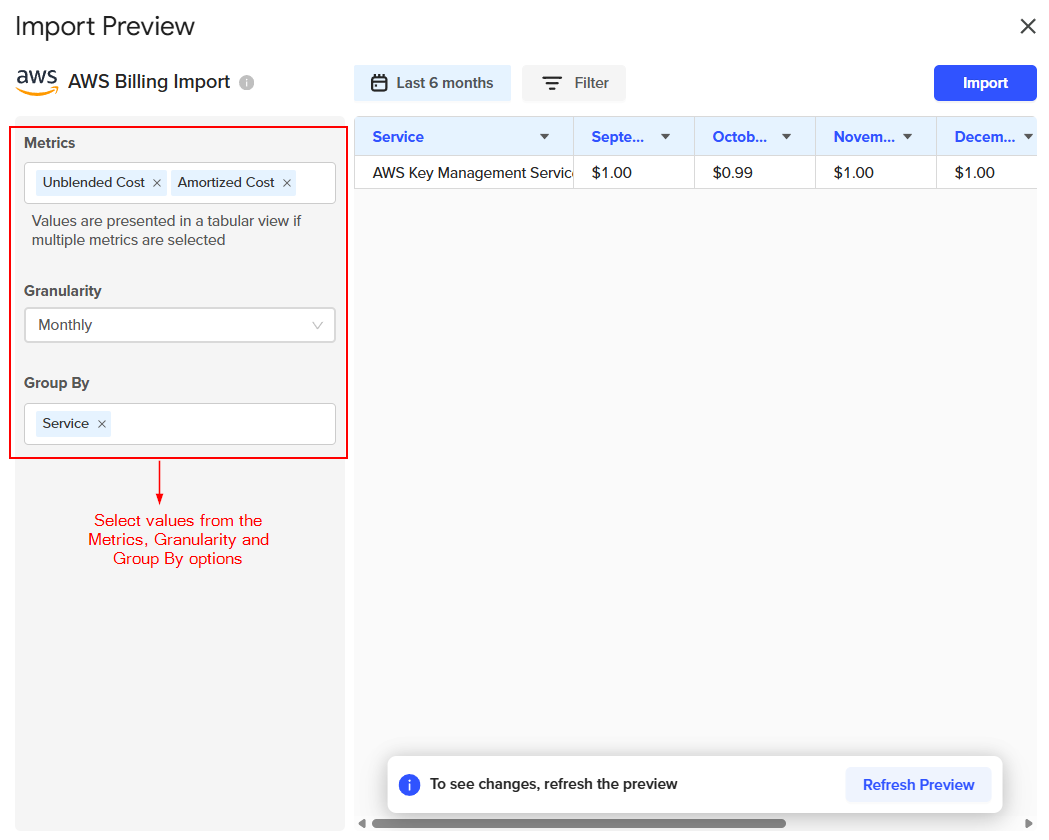The height and width of the screenshot is (840, 1049).
Task: Open the Filter options
Action: pyautogui.click(x=574, y=83)
